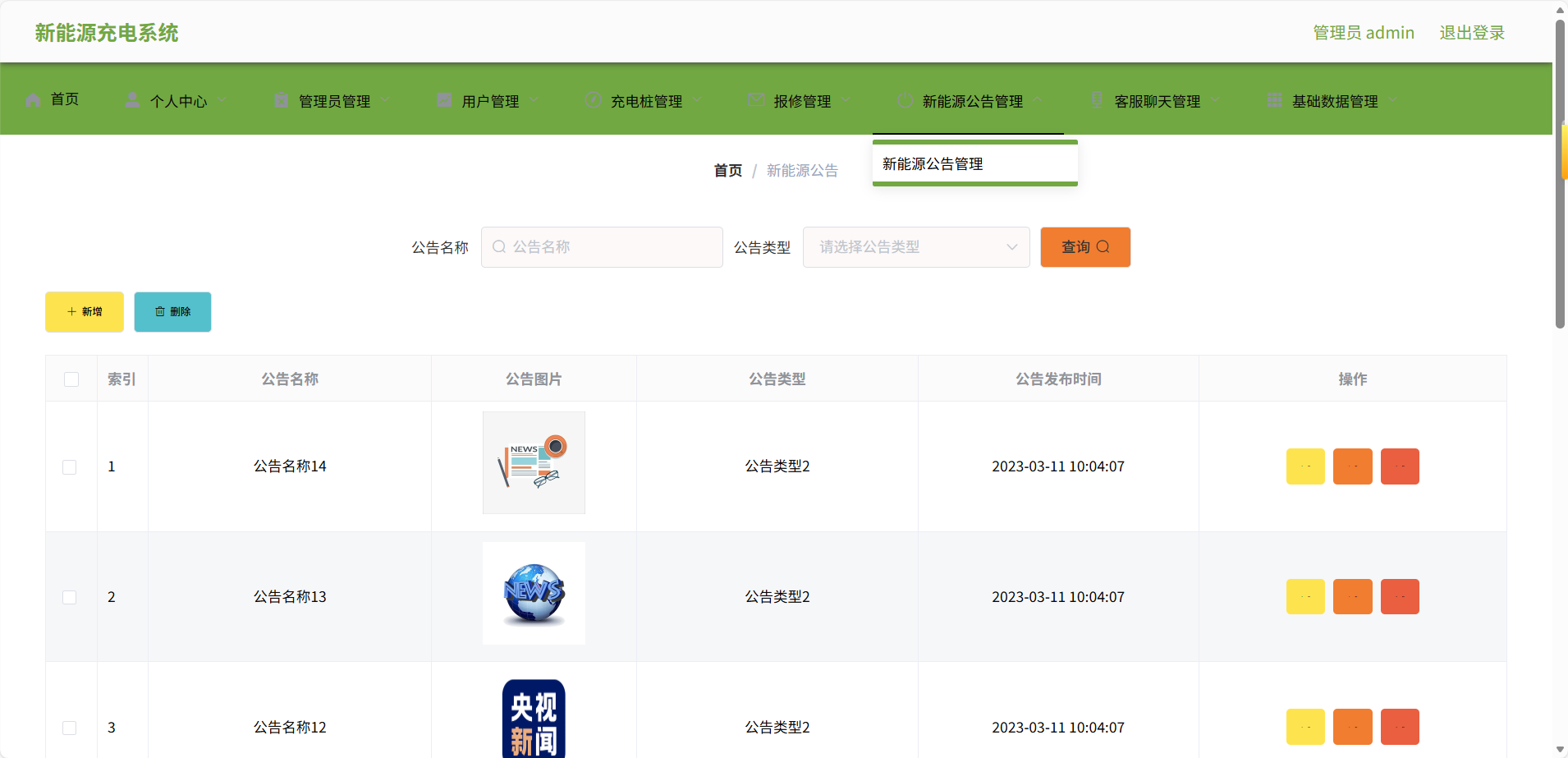
Task: Click the 公告类型2 cell in row 公告名称14
Action: point(777,466)
